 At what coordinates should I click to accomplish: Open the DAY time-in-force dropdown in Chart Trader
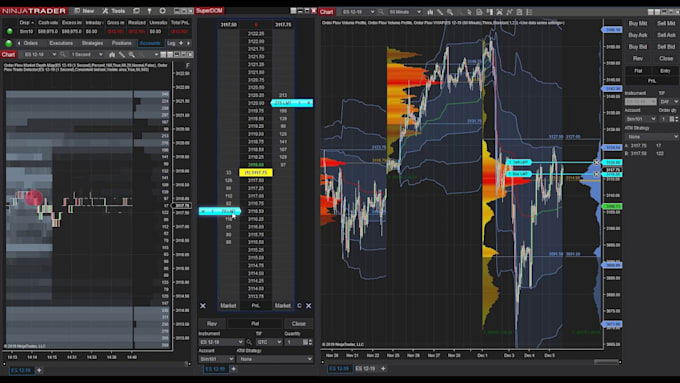tap(669, 101)
